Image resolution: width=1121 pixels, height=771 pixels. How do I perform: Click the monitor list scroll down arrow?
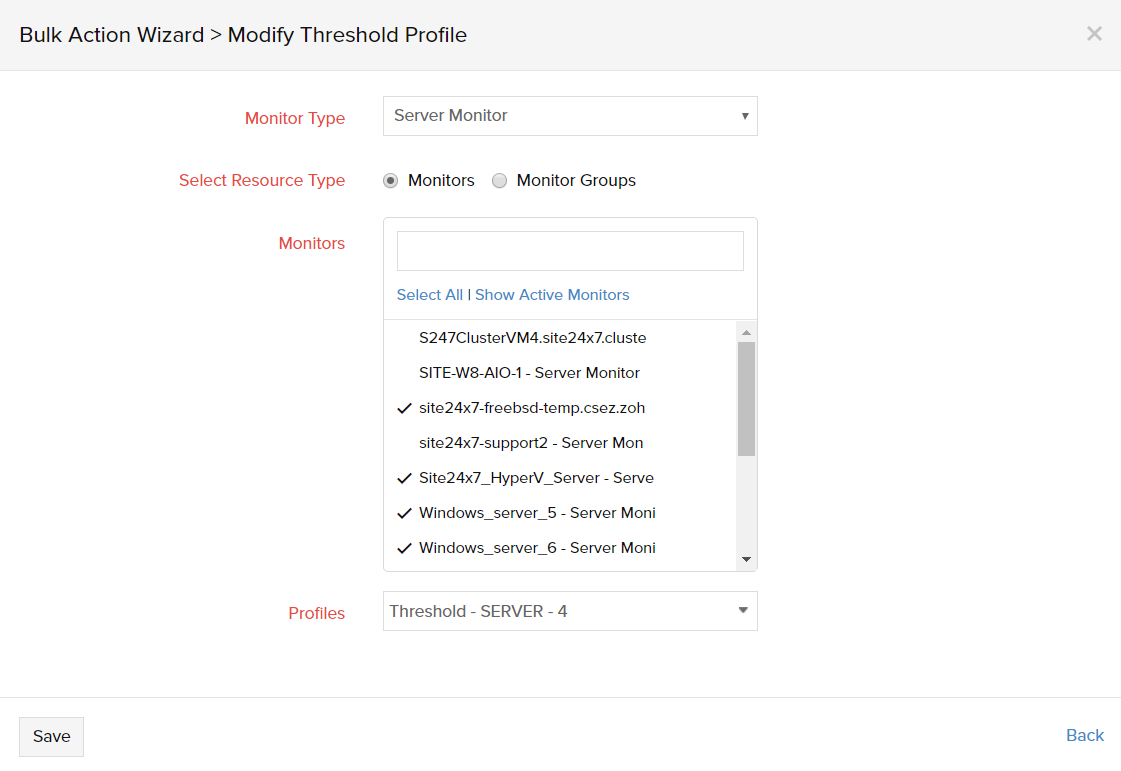[746, 559]
